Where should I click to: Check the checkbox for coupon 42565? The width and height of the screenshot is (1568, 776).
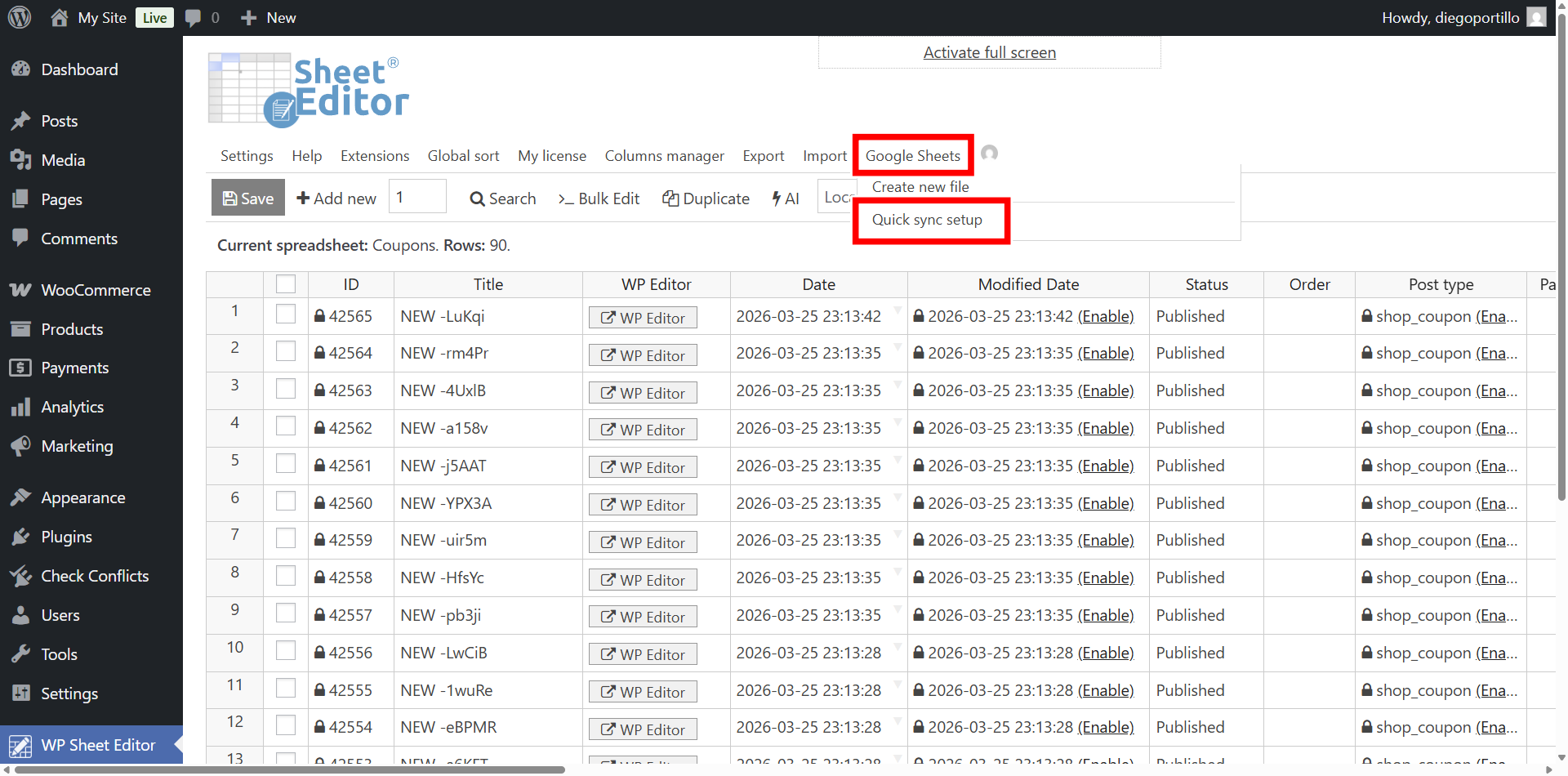click(286, 314)
